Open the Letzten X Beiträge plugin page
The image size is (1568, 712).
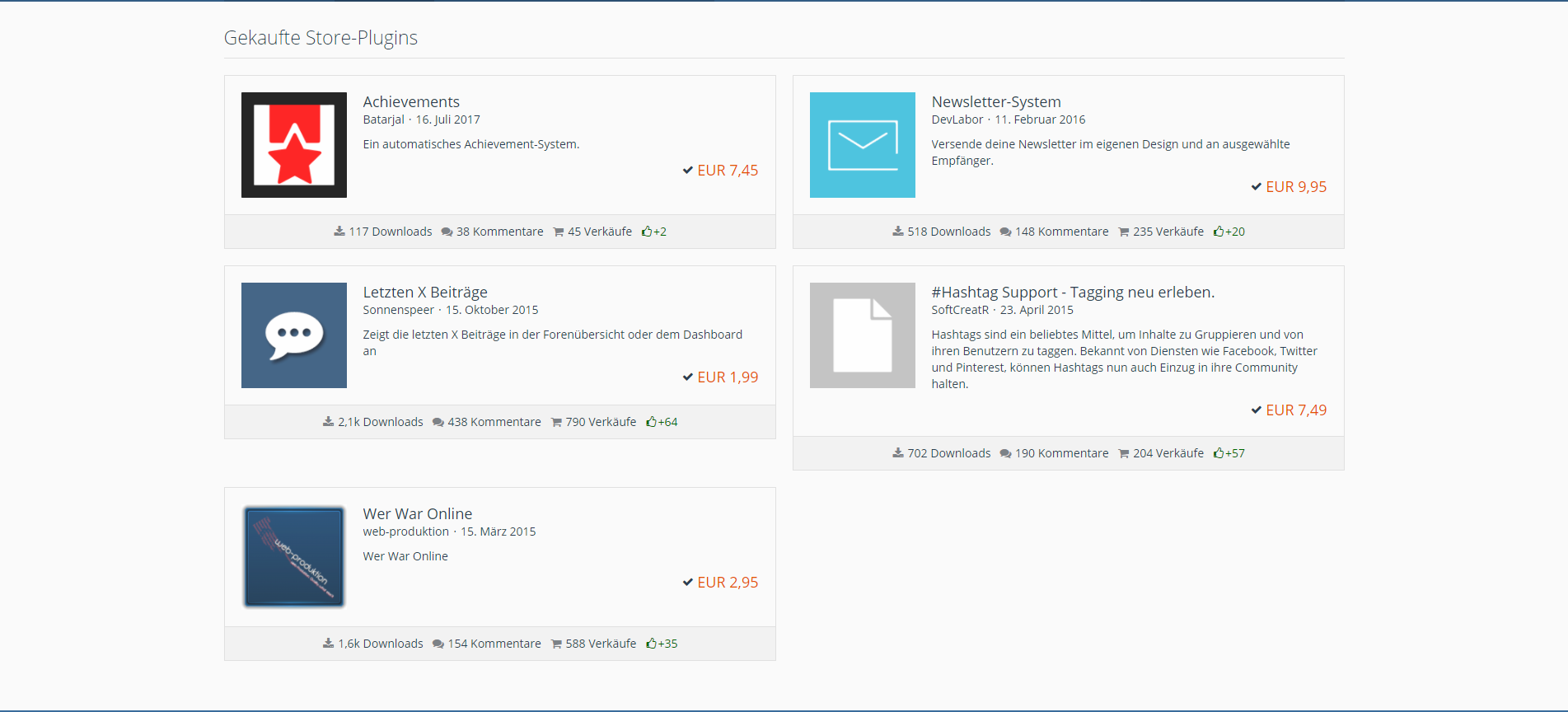(x=424, y=292)
